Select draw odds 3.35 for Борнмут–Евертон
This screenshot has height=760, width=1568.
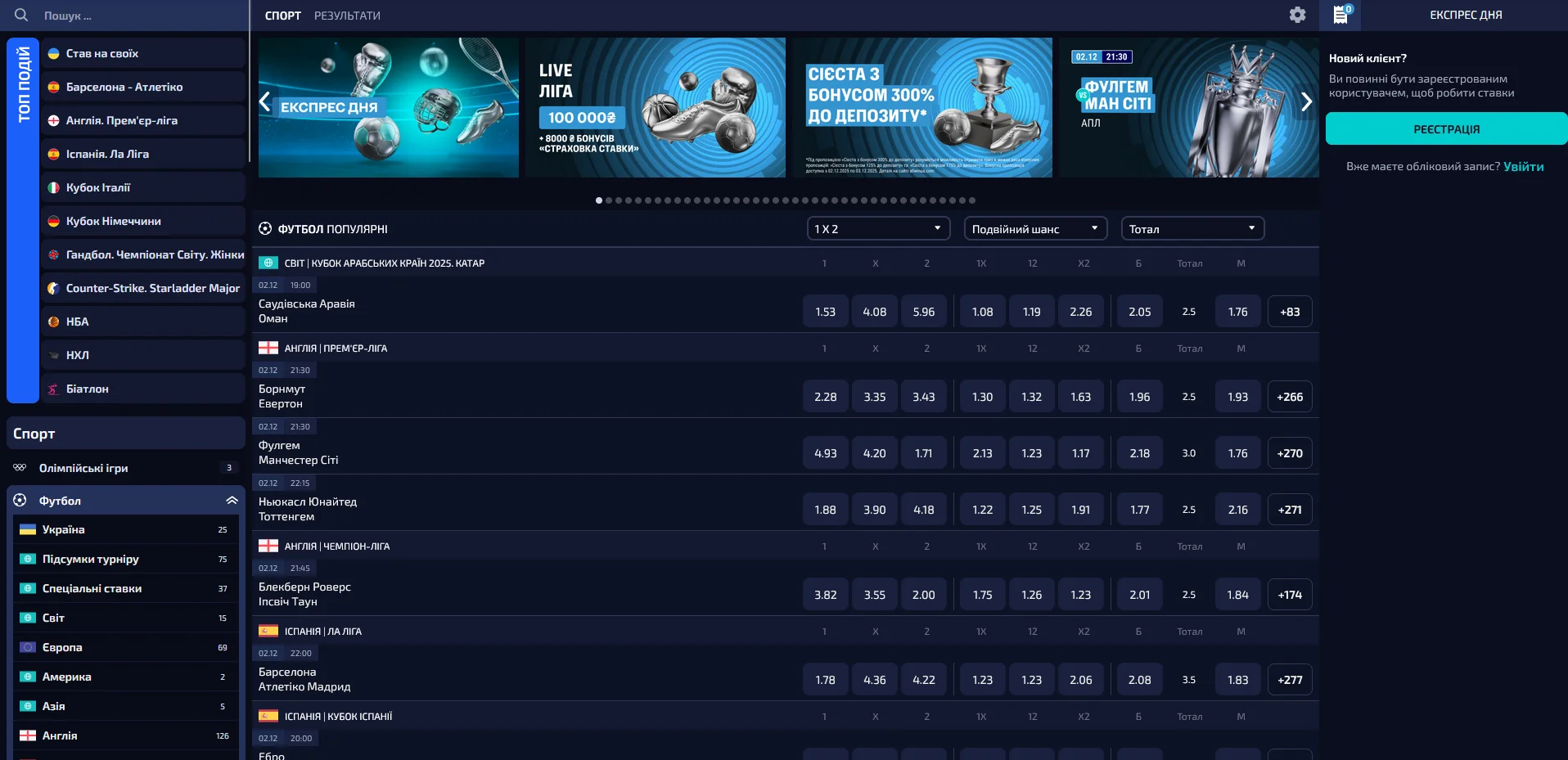pos(874,397)
